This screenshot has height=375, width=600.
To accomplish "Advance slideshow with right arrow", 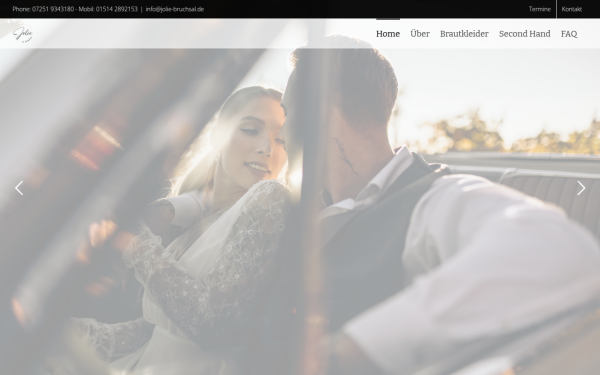I will [581, 188].
